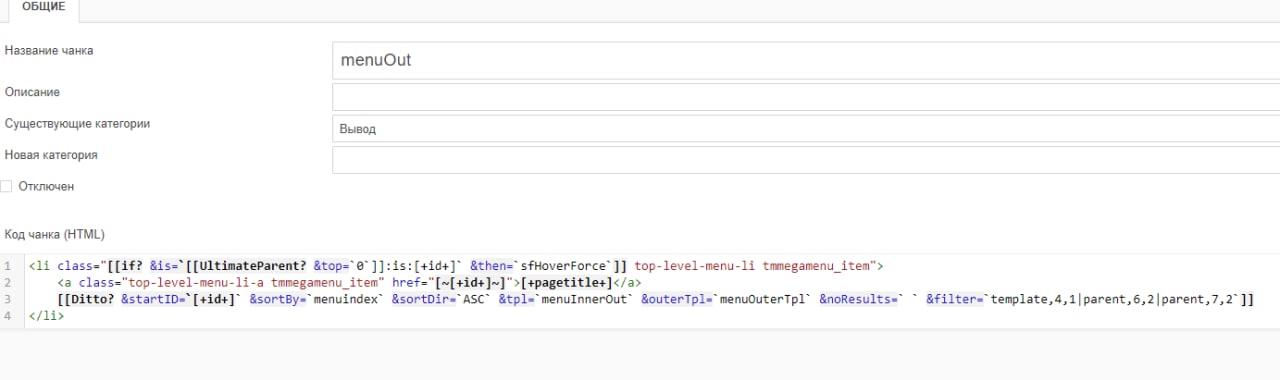Focus the Новая категория text field
This screenshot has height=380, width=1280.
[x=806, y=161]
